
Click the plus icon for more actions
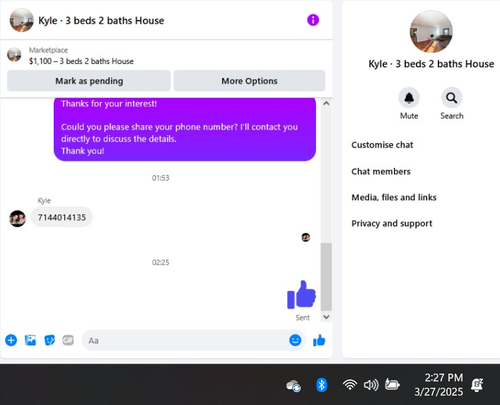[x=11, y=340]
